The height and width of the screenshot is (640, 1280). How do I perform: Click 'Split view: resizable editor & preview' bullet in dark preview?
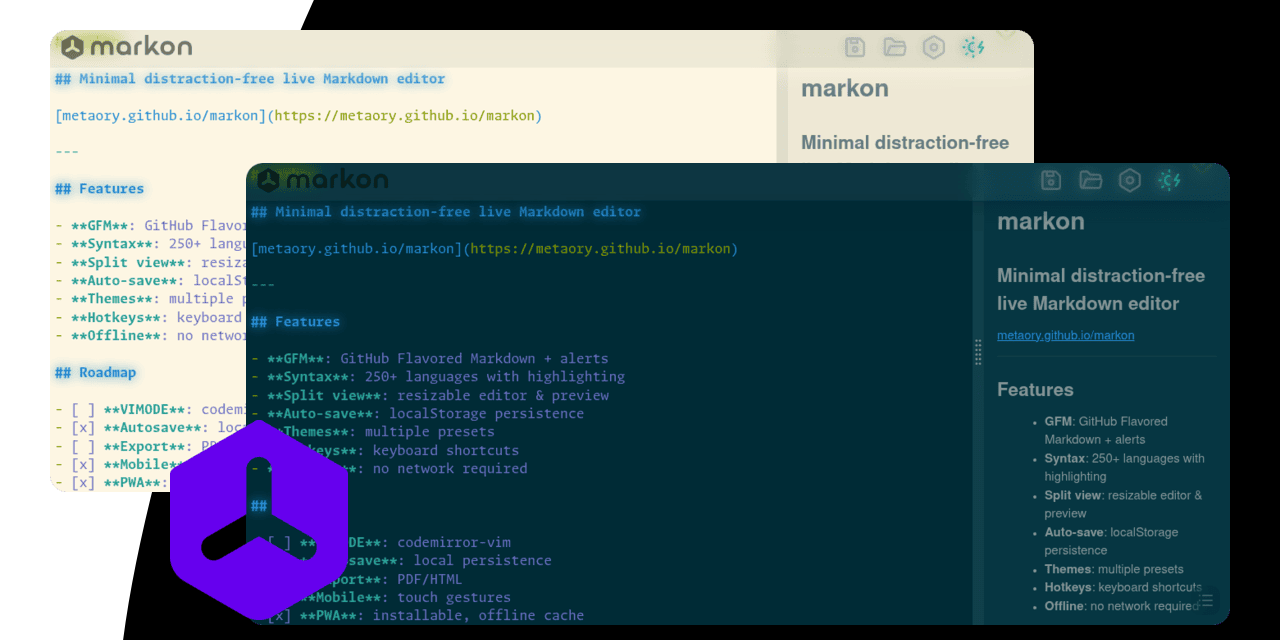click(x=1124, y=504)
